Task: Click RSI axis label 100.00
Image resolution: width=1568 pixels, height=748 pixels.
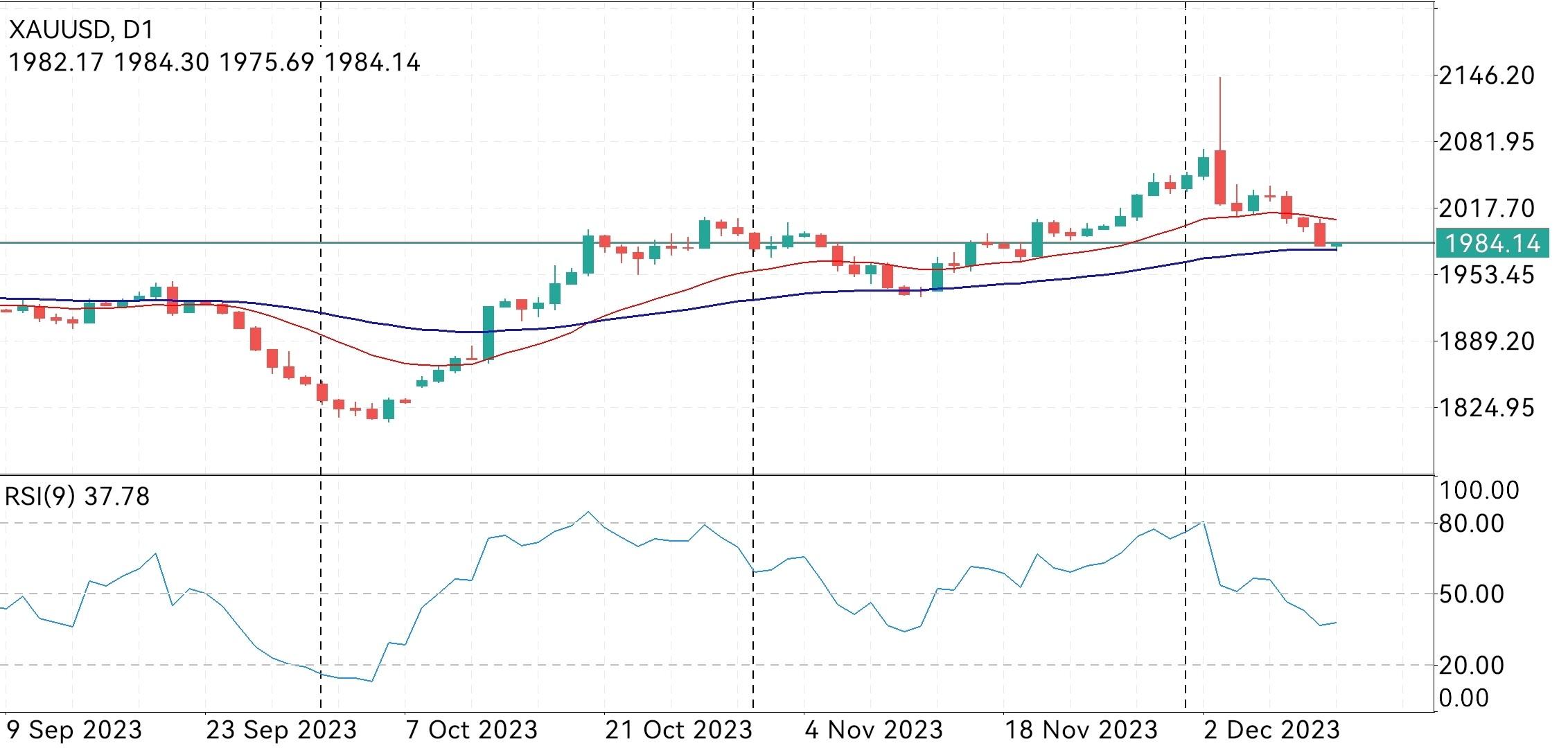Action: click(1479, 490)
